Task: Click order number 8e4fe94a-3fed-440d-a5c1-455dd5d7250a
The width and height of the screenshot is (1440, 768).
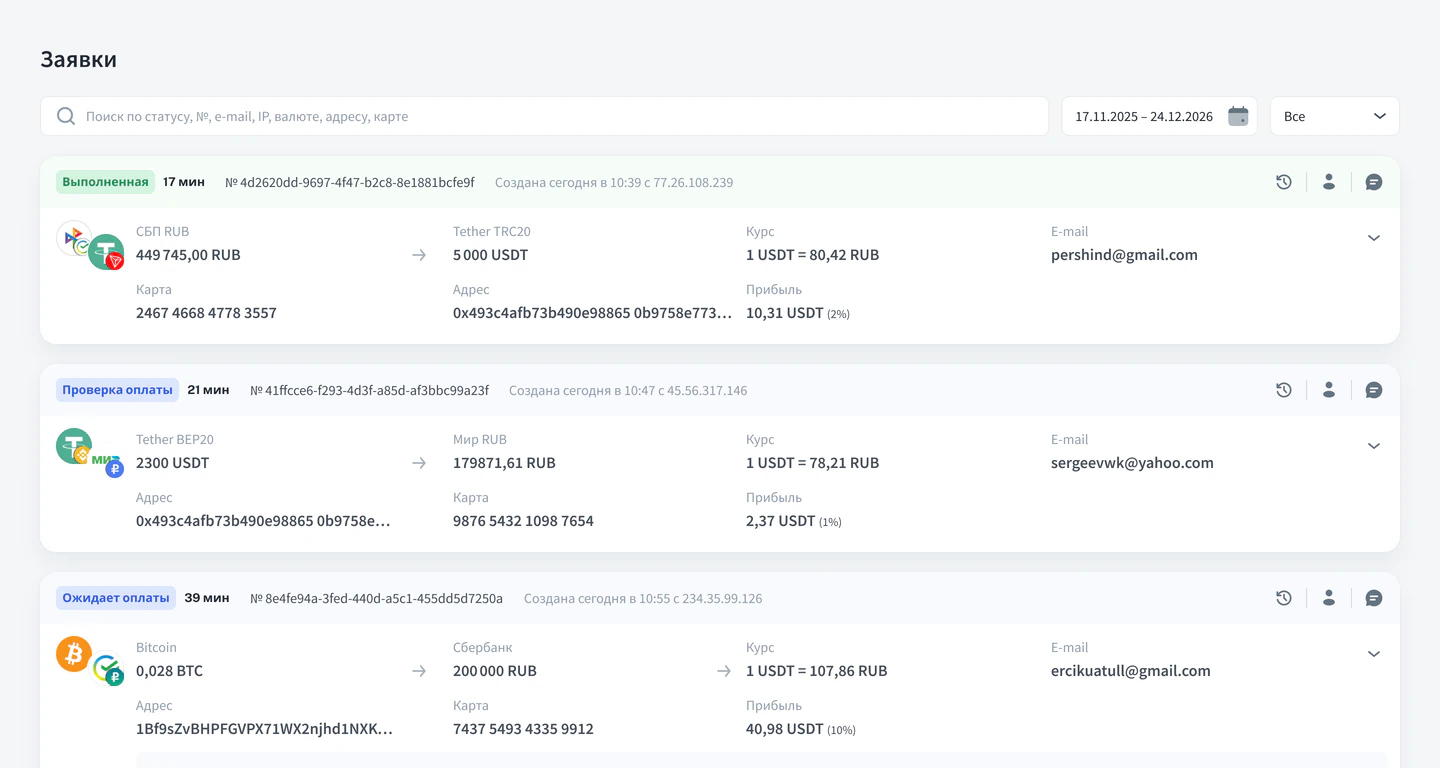Action: (x=377, y=599)
